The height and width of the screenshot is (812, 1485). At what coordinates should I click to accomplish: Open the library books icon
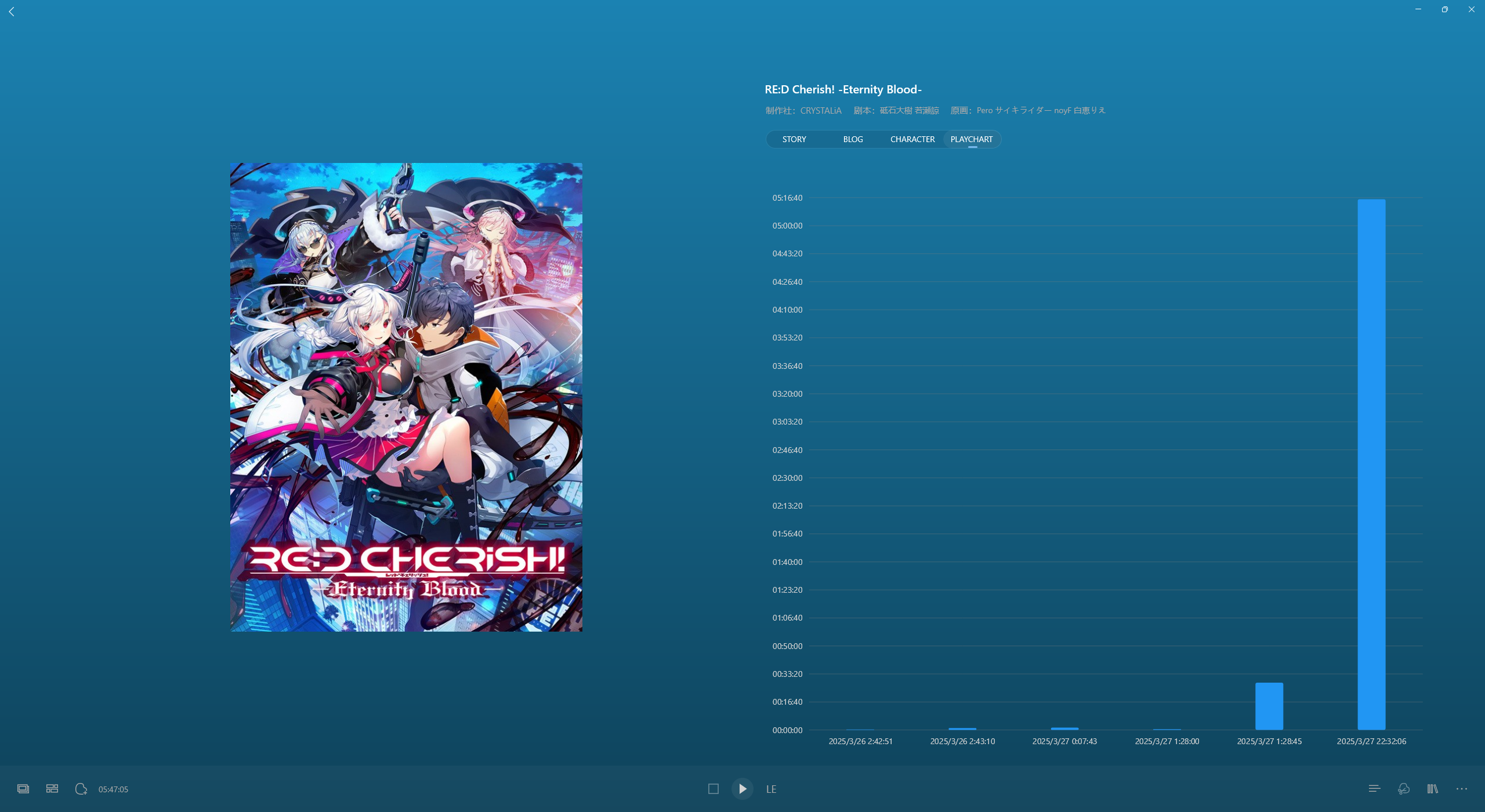[x=1433, y=789]
